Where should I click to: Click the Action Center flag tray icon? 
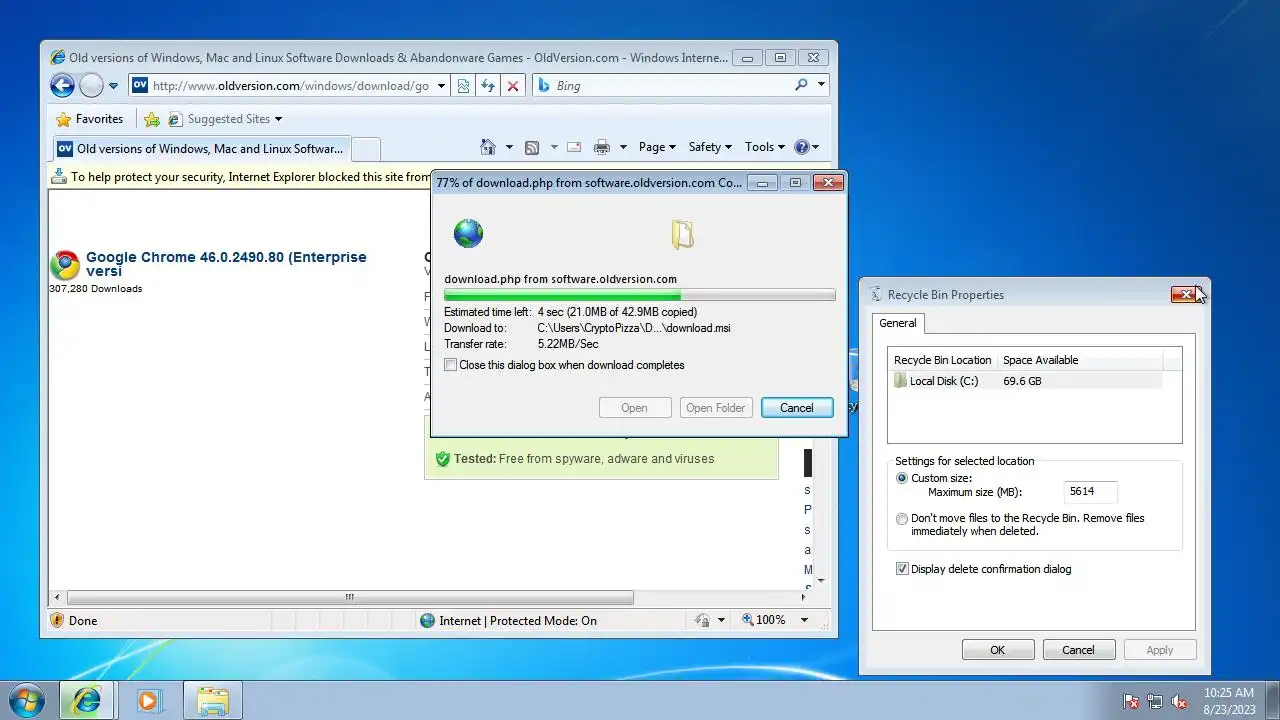1131,701
